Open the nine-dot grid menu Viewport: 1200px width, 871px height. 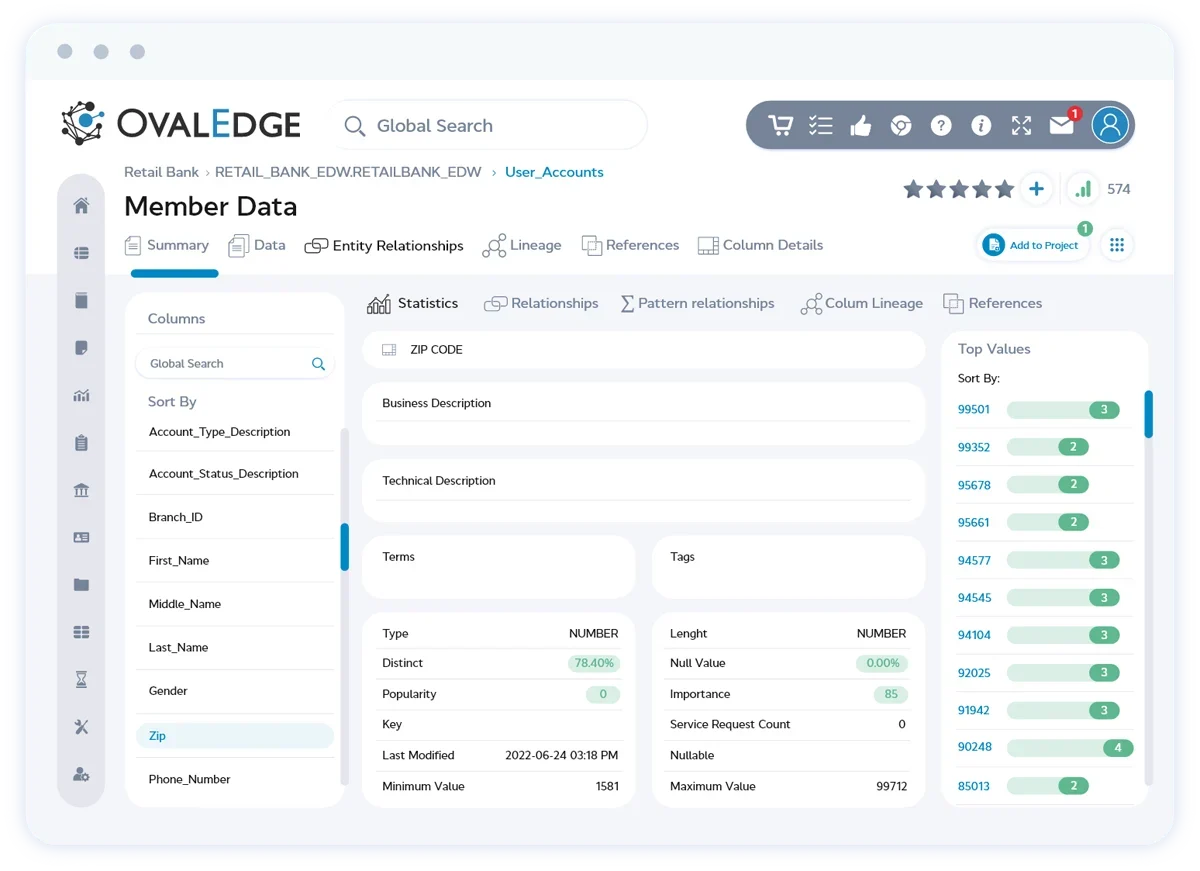(x=1117, y=245)
